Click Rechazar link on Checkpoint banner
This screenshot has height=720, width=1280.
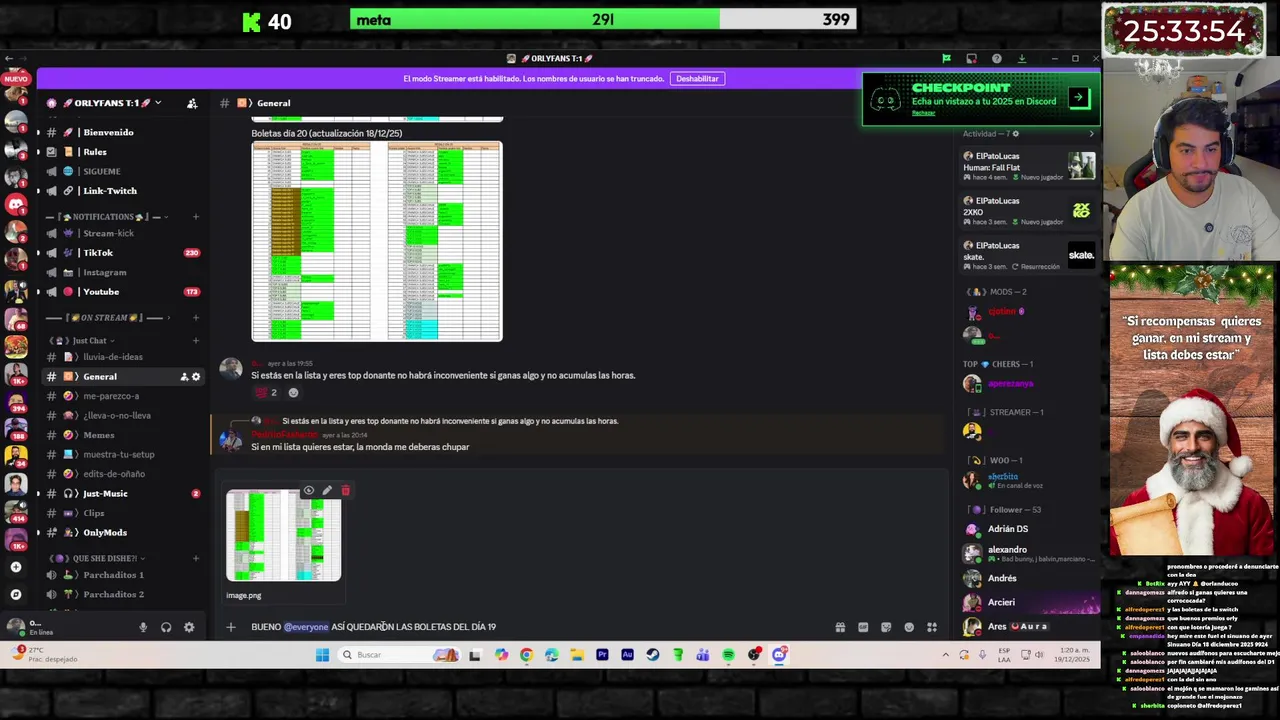pyautogui.click(x=923, y=113)
